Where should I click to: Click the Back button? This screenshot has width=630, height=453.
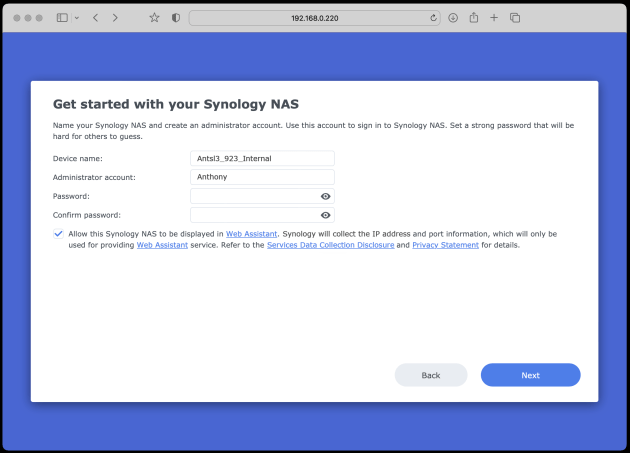pos(431,375)
